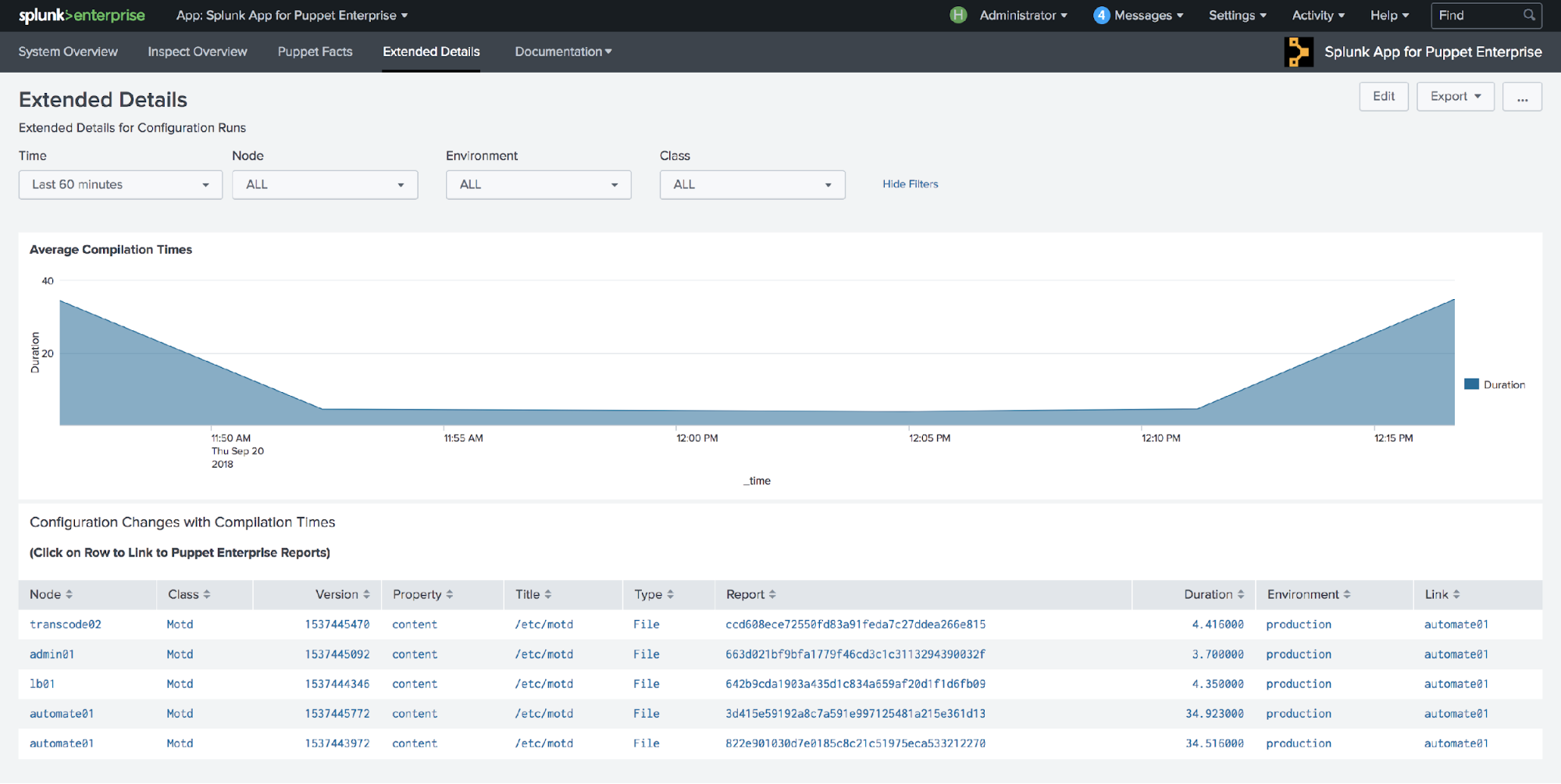Open the Export dropdown button
1561x784 pixels.
tap(1455, 96)
